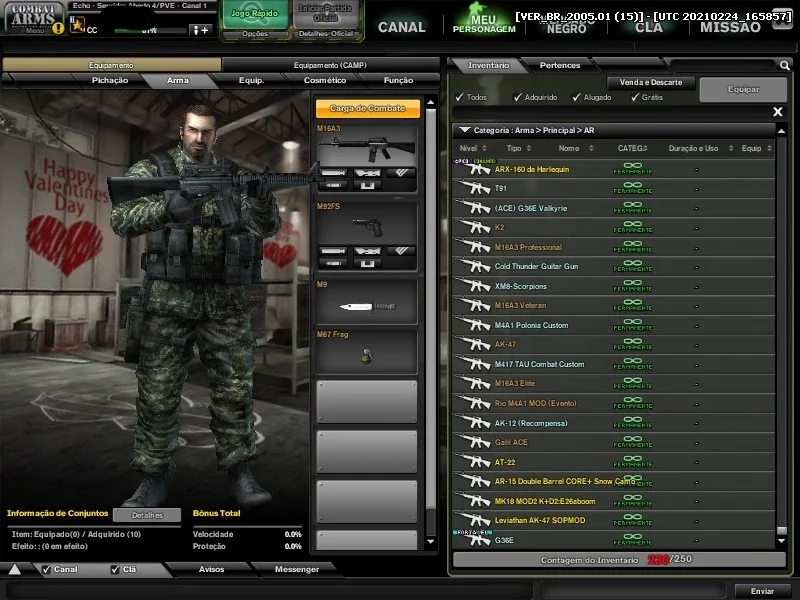Click the yellow alert icon by the logo
Viewport: 800px width, 600px height.
(x=58, y=28)
